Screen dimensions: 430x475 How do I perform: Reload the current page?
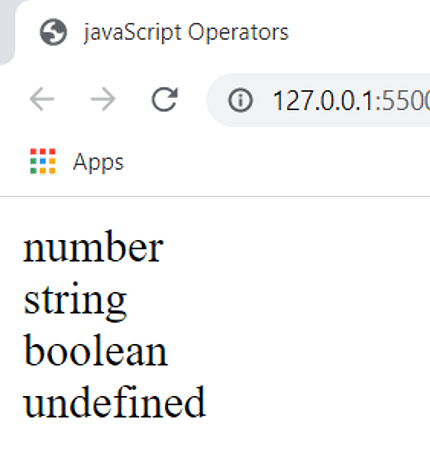165,99
